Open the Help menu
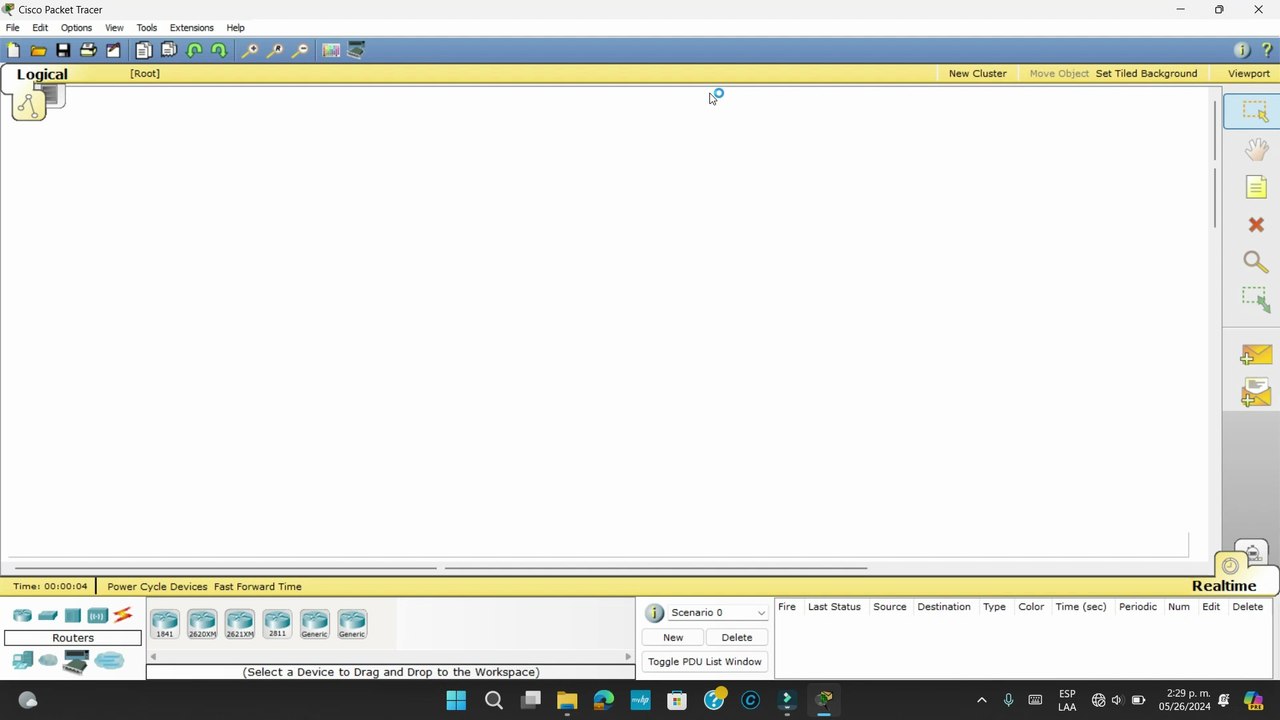Viewport: 1280px width, 720px height. (x=235, y=27)
